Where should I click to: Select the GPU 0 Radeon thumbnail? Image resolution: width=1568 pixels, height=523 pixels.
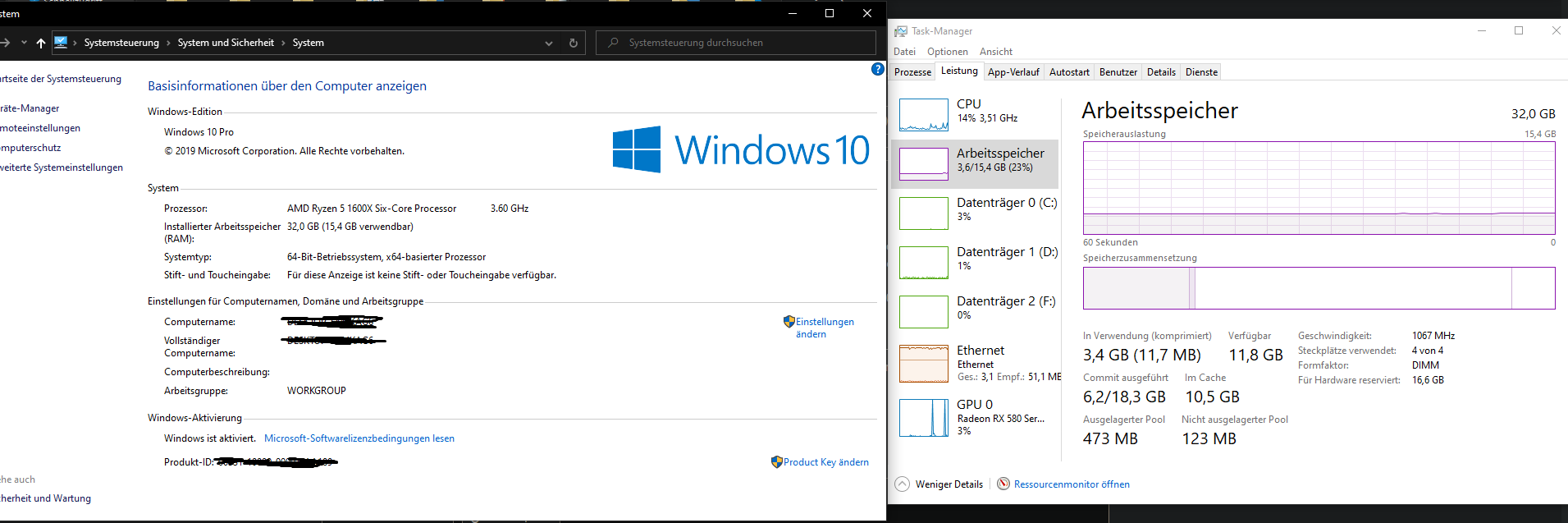click(924, 418)
